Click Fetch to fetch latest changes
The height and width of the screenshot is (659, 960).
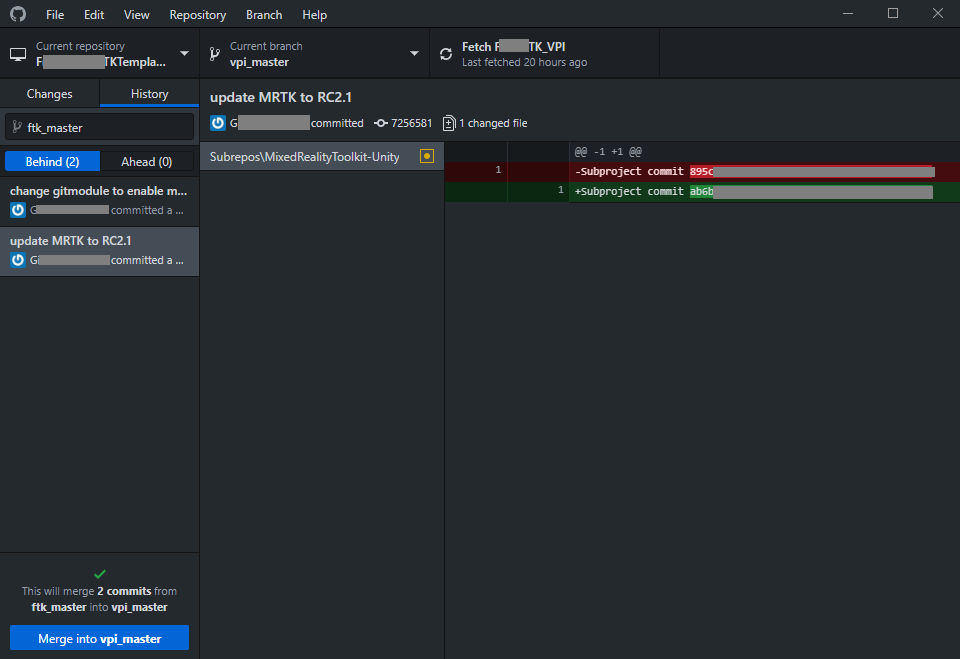pyautogui.click(x=545, y=52)
